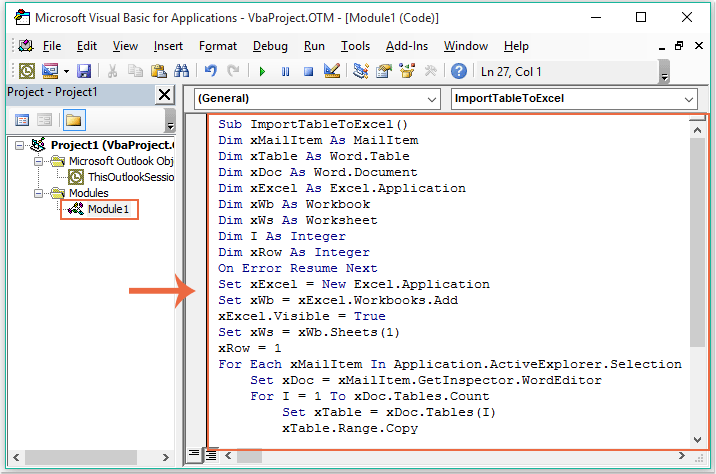The height and width of the screenshot is (474, 716).
Task: Select the Modules folder in tree
Action: tap(89, 193)
